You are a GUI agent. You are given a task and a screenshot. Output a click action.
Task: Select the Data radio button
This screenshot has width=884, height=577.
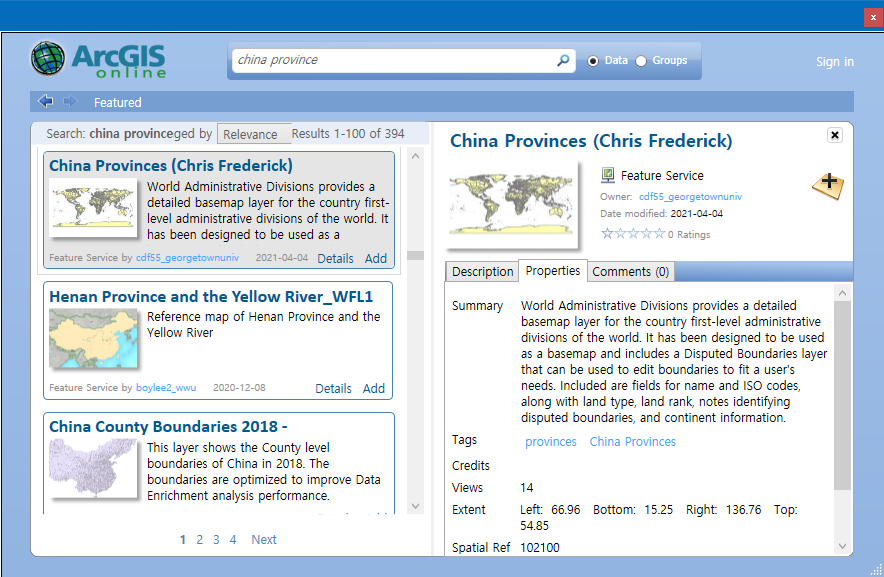pyautogui.click(x=593, y=61)
